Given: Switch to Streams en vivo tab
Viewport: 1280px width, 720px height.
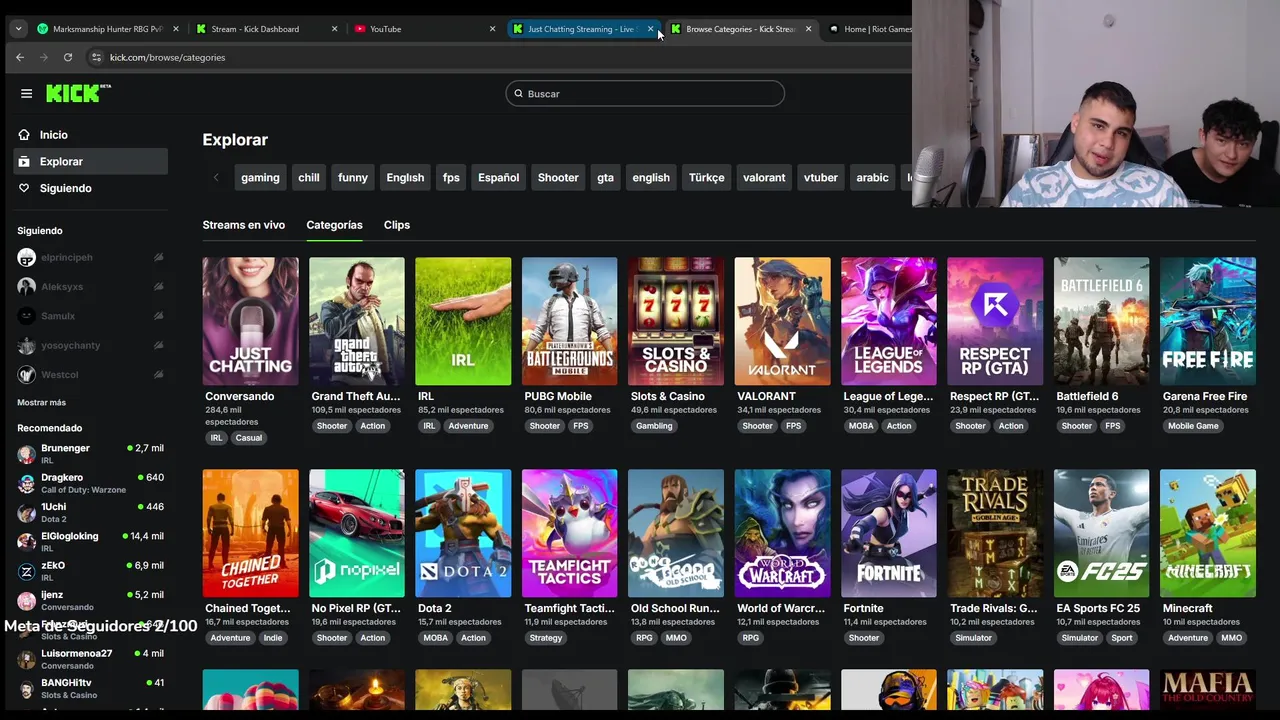Looking at the screenshot, I should point(243,225).
